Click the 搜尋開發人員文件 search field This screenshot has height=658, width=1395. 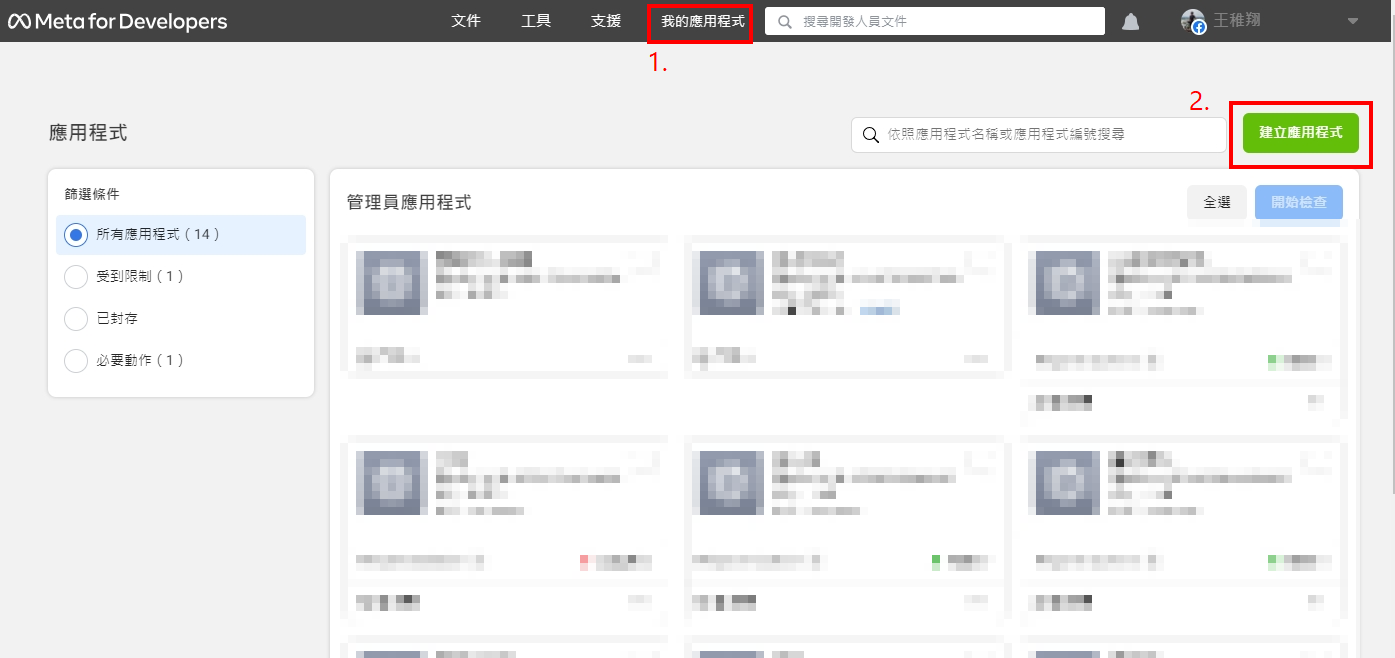coord(935,21)
